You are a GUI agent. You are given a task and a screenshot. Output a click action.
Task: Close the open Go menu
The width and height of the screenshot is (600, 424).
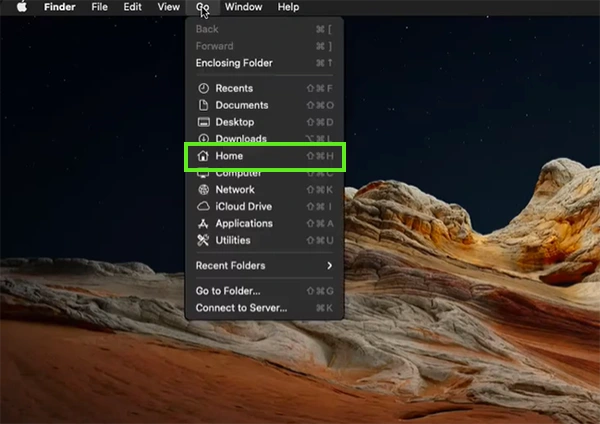click(202, 7)
